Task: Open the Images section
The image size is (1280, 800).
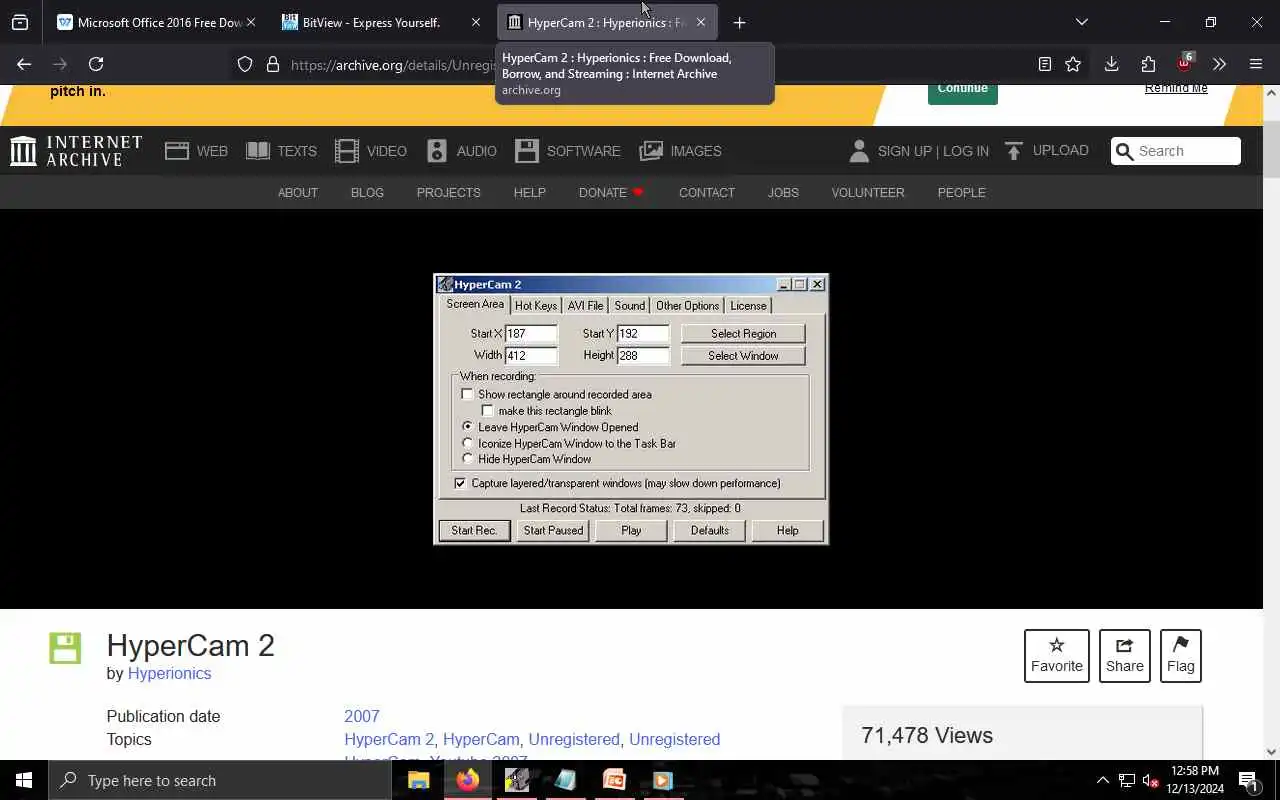Action: click(x=680, y=151)
